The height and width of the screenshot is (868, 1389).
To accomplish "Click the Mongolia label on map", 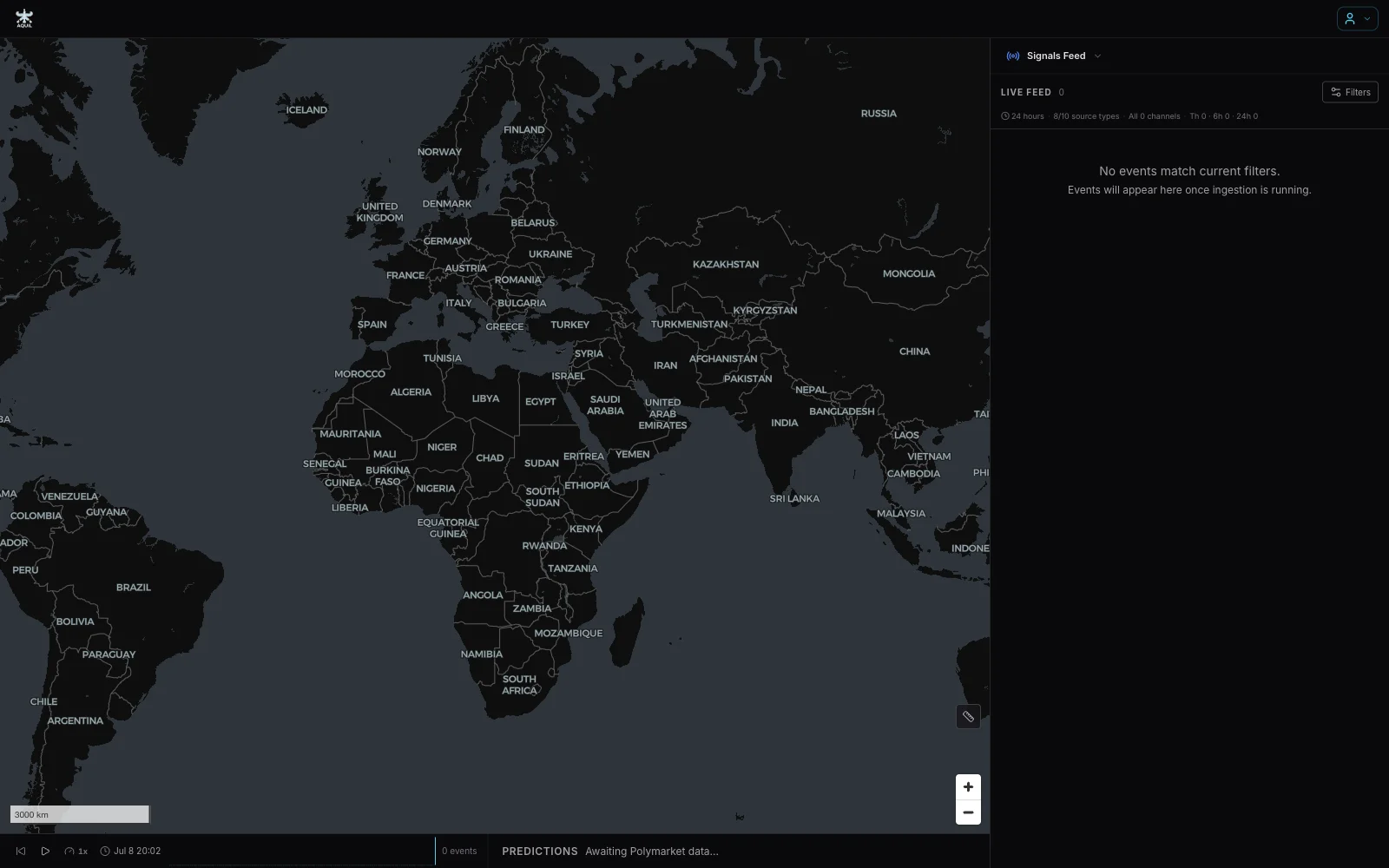I will coord(909,273).
